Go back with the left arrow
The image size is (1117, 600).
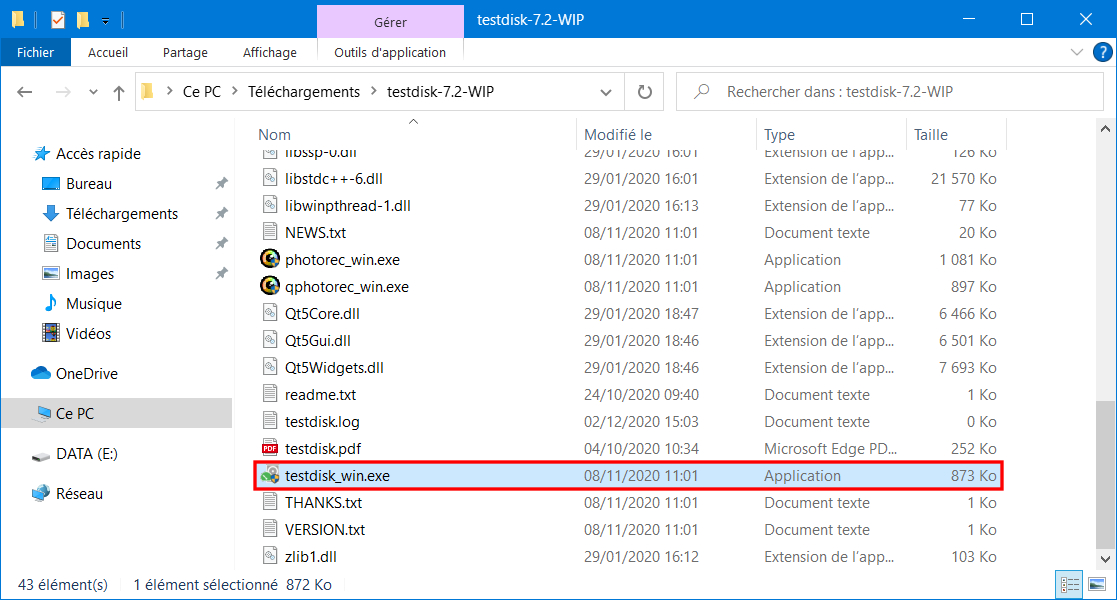[x=25, y=92]
